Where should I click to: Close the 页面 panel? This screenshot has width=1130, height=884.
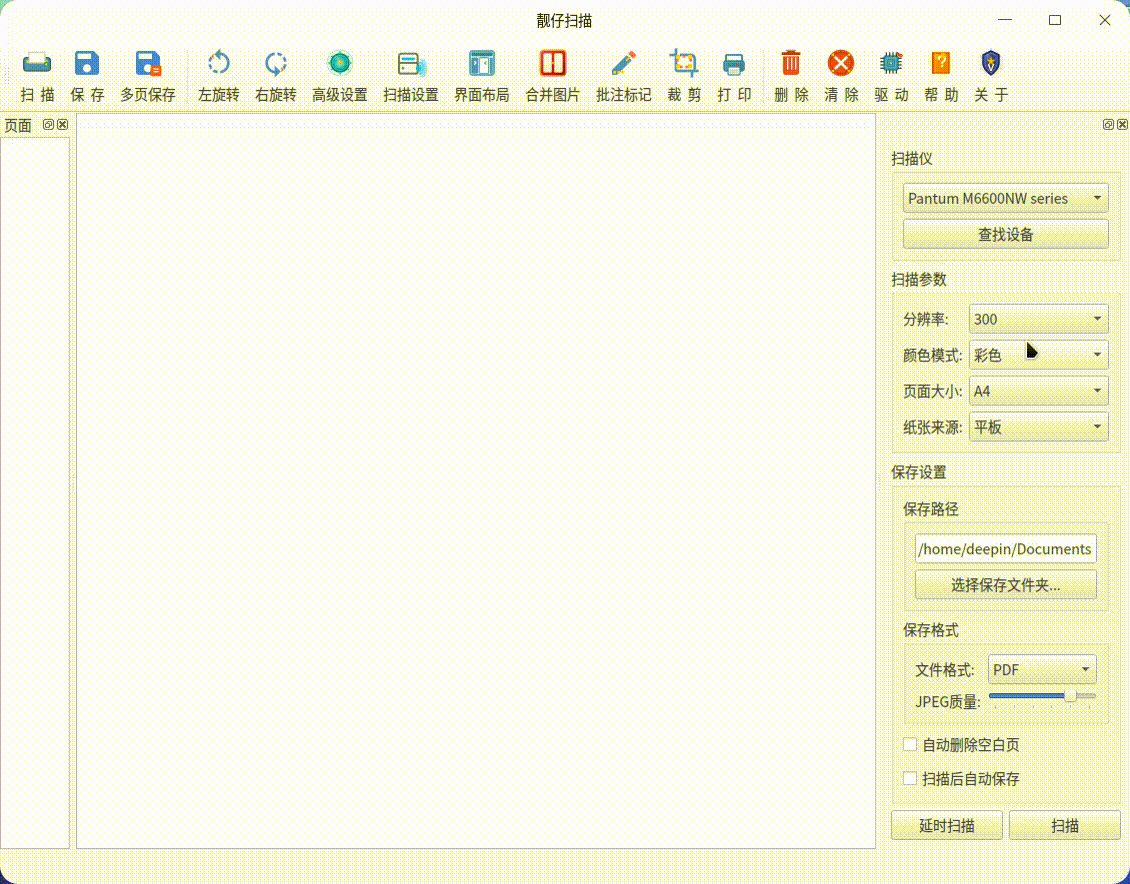tap(63, 125)
